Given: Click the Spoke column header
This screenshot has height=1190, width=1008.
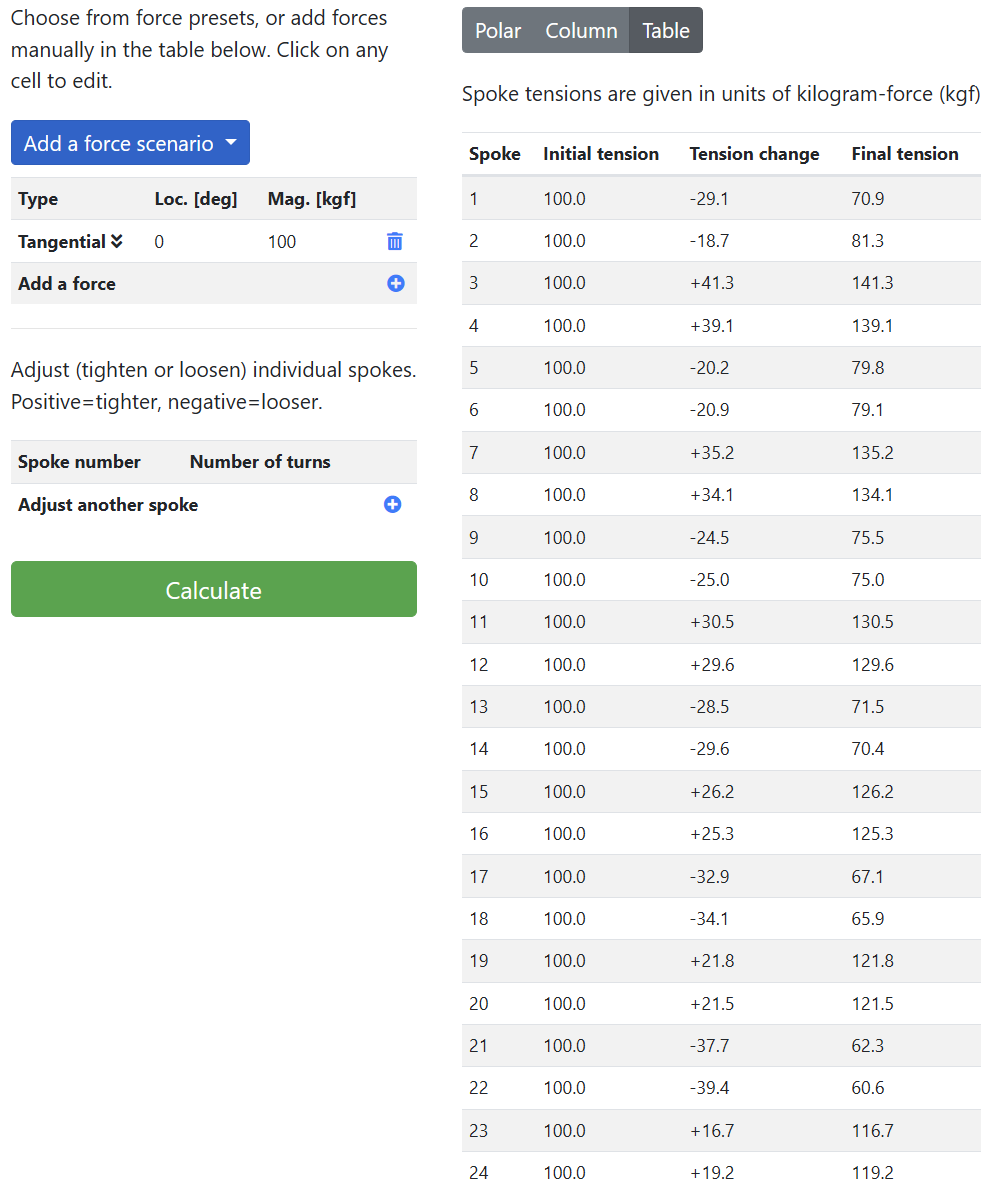Looking at the screenshot, I should pyautogui.click(x=495, y=154).
